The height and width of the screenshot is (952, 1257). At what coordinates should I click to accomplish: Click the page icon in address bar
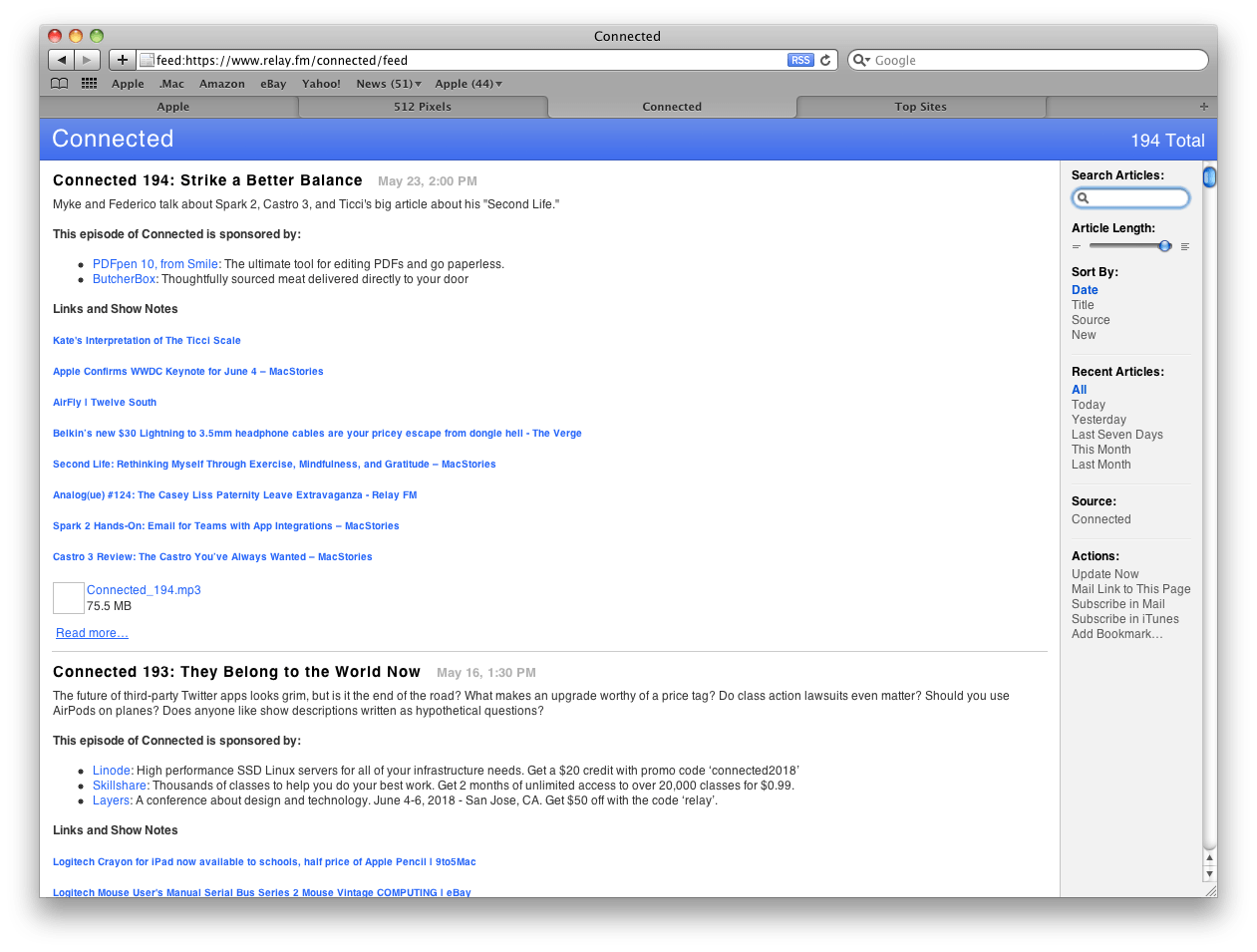[x=148, y=60]
